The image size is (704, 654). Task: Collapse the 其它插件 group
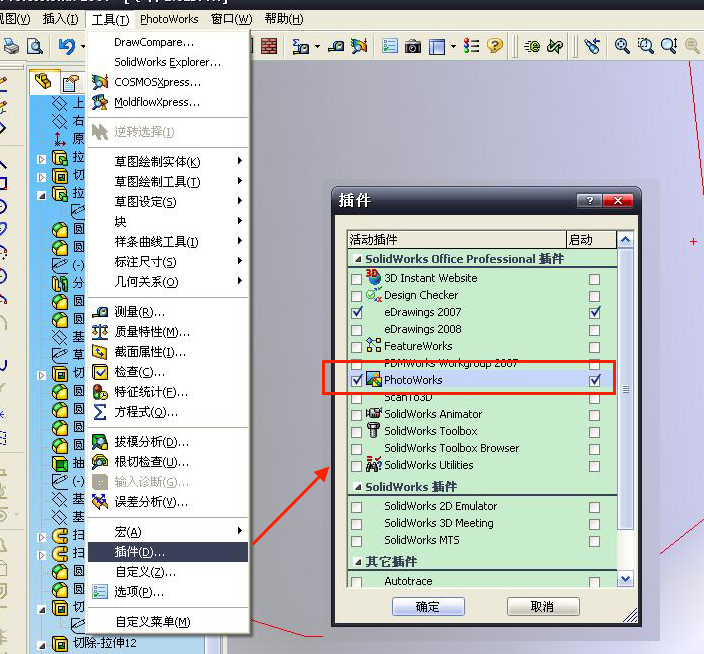pos(358,562)
